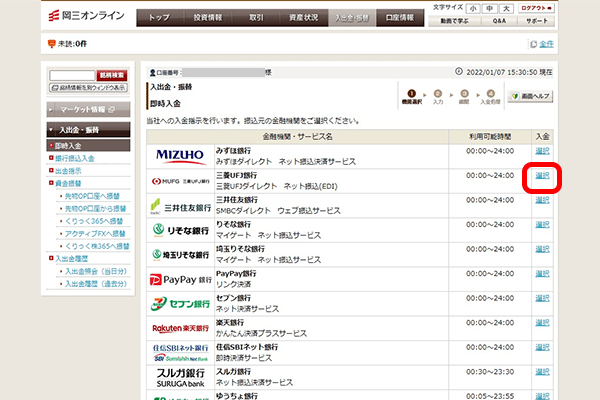Set font size to 中
This screenshot has width=600, height=400.
tap(490, 8)
